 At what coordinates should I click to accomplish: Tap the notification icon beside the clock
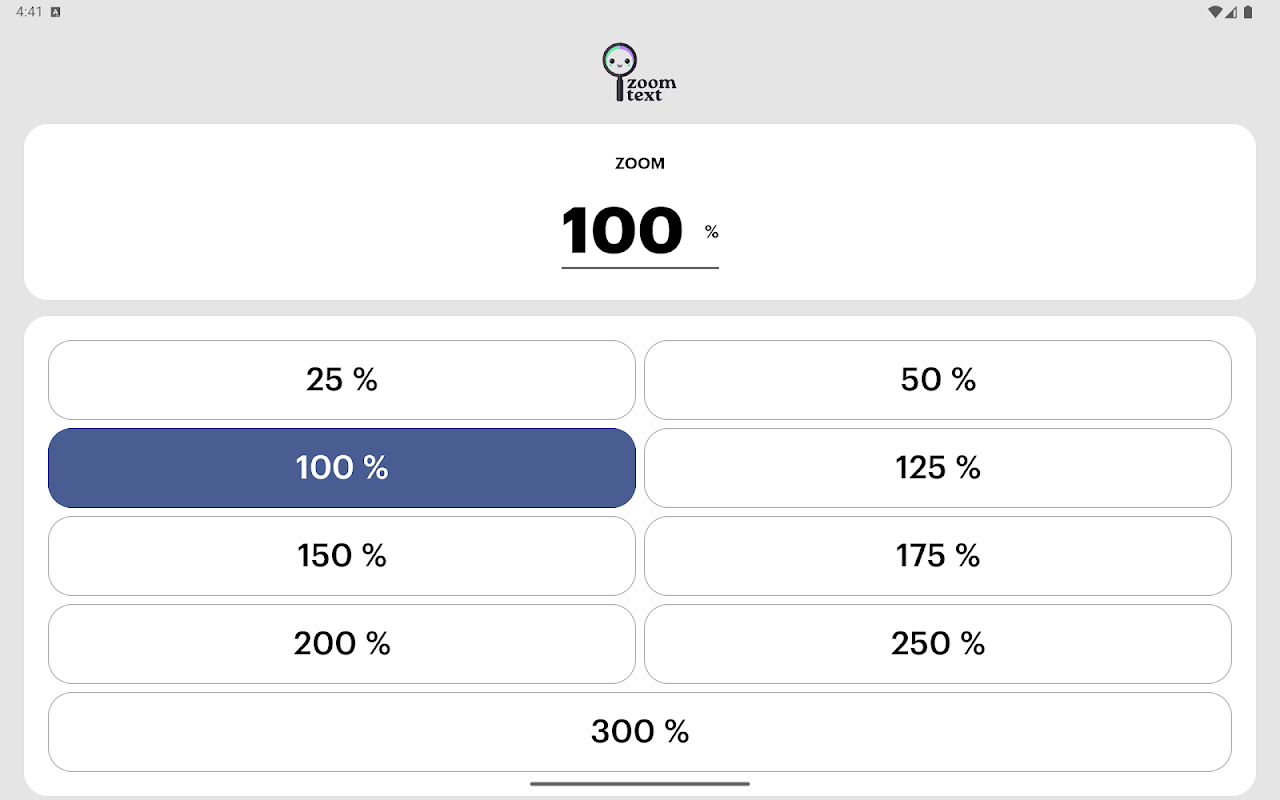[x=55, y=12]
